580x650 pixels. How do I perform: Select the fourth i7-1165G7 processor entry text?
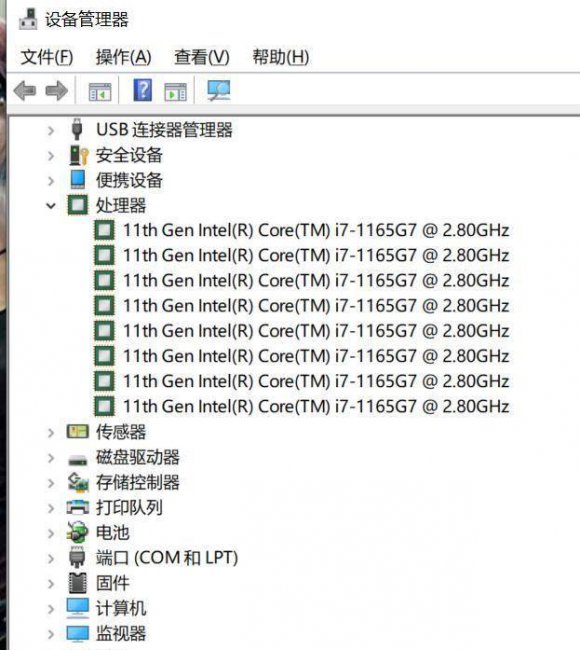tap(316, 306)
